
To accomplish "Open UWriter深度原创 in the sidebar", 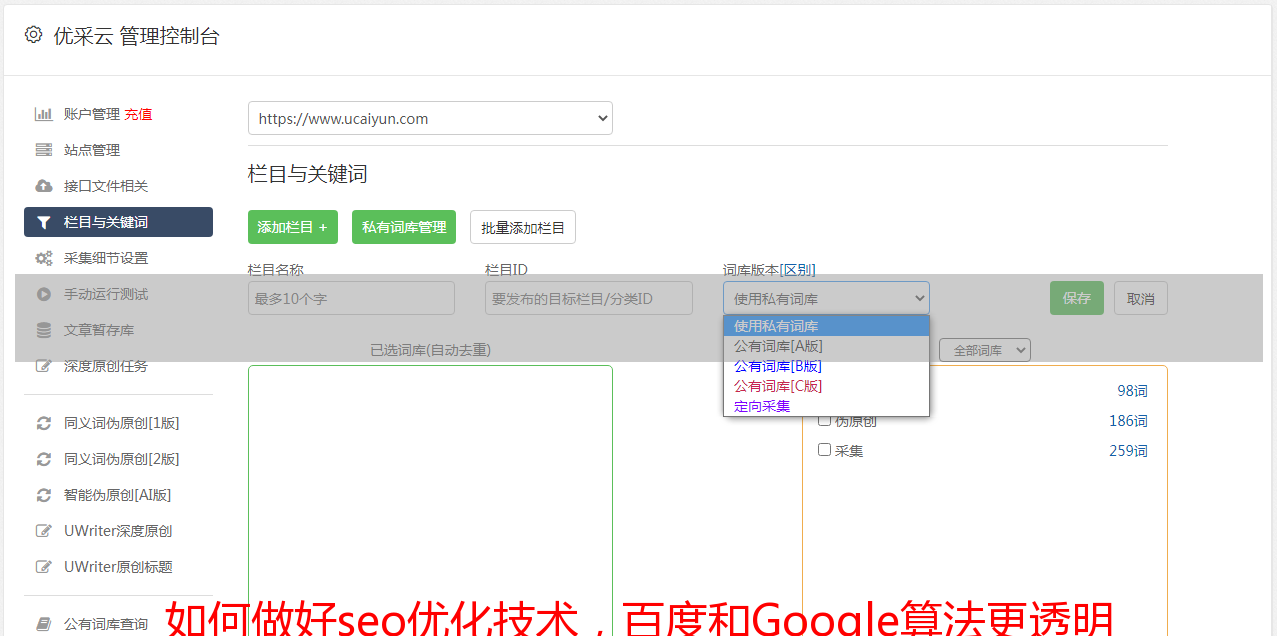I will (x=118, y=531).
